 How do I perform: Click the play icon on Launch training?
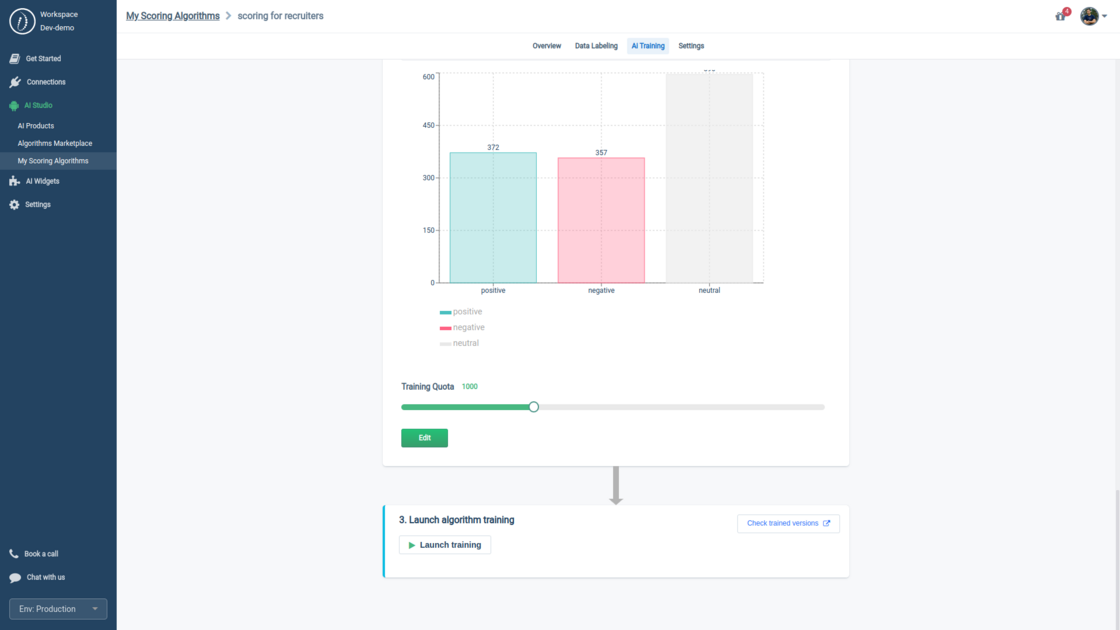point(411,545)
